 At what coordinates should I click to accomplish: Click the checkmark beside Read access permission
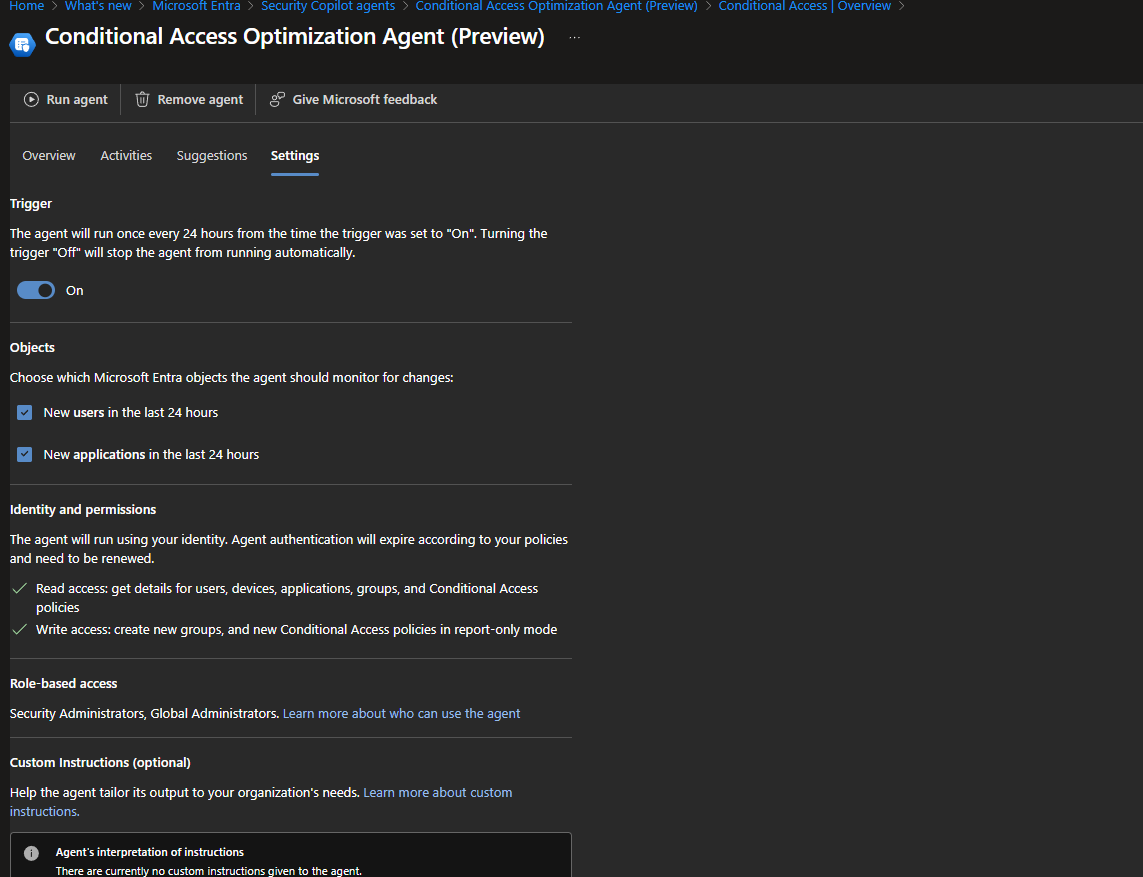click(x=19, y=588)
